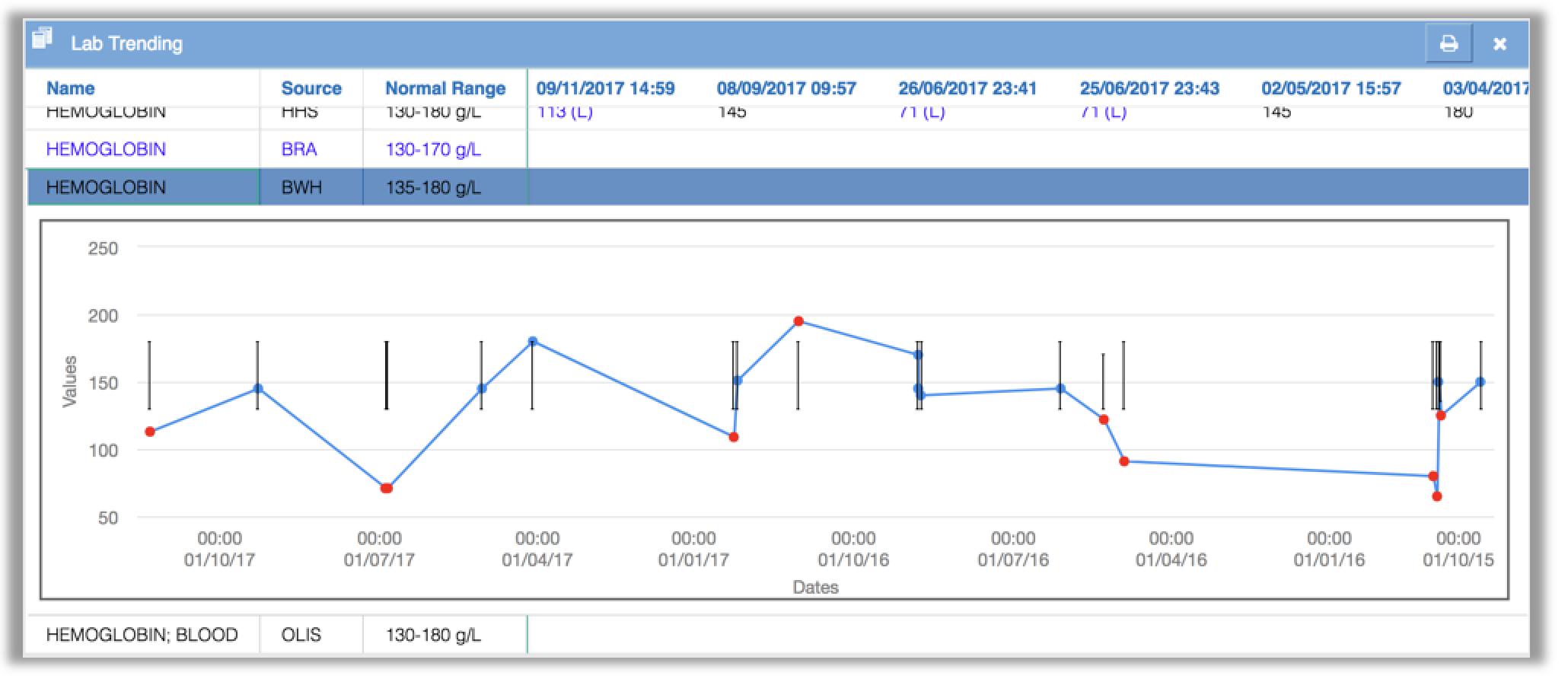Click the red peak point near 200

[x=798, y=321]
